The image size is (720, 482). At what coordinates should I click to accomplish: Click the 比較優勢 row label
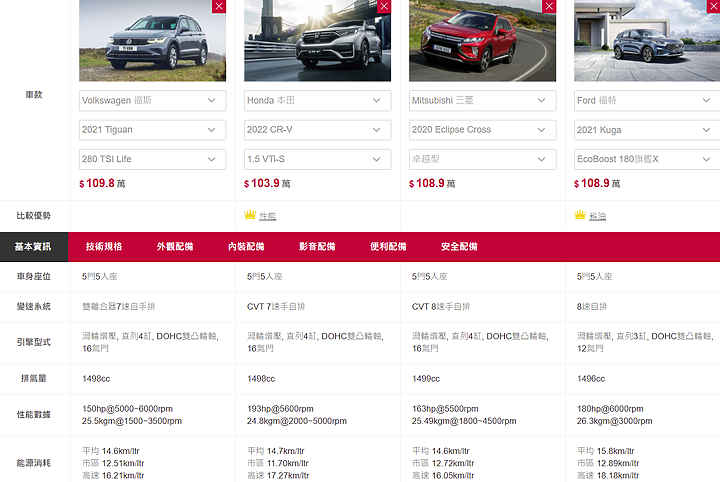[x=34, y=216]
